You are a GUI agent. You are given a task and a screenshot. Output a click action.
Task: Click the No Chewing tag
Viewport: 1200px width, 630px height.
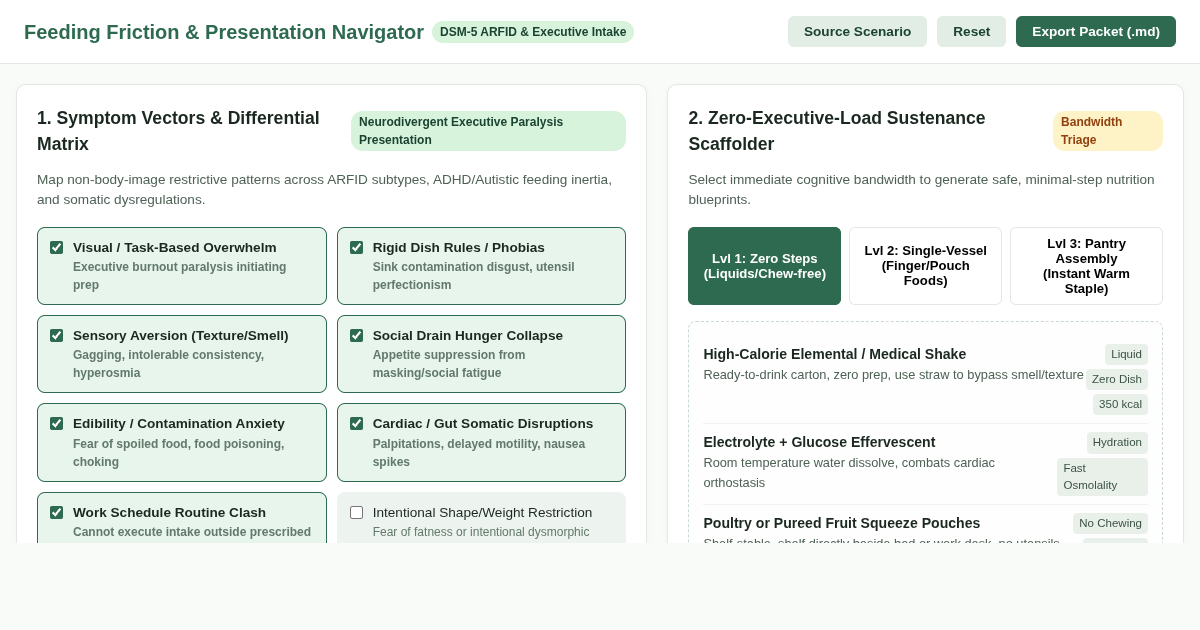point(1110,523)
